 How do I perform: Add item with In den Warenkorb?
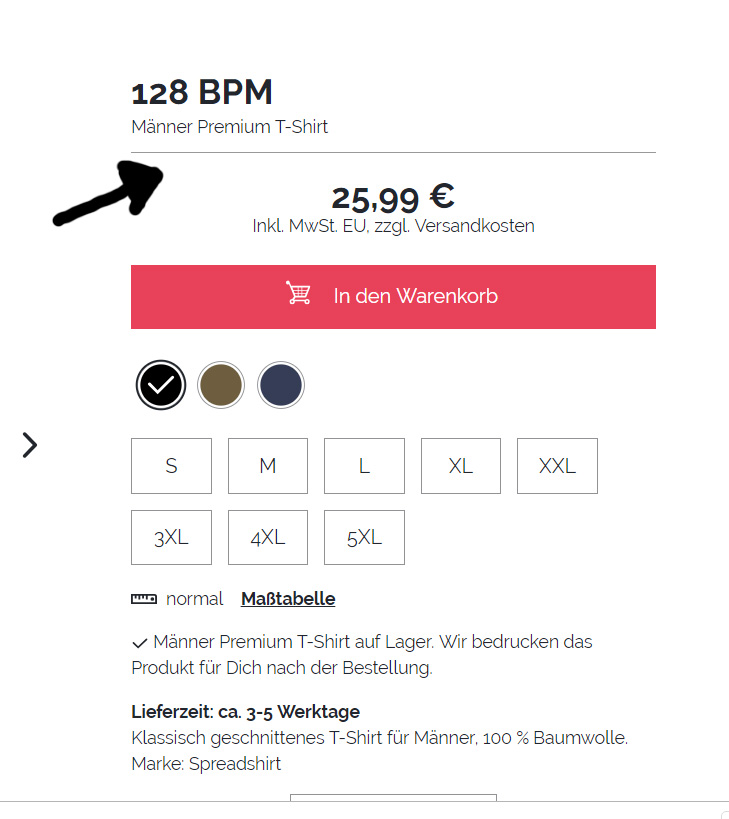click(415, 296)
